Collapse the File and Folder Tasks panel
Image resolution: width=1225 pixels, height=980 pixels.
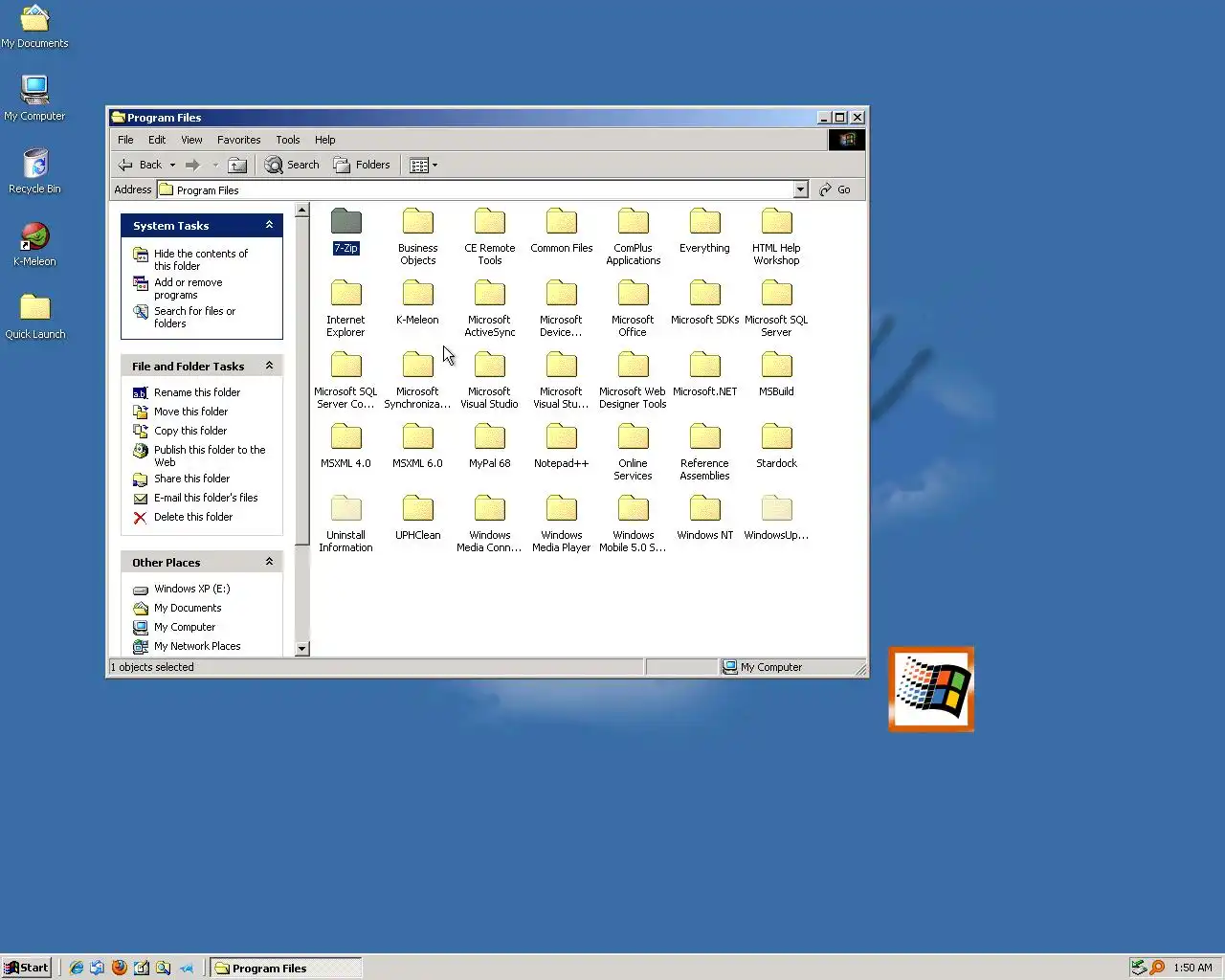click(269, 366)
